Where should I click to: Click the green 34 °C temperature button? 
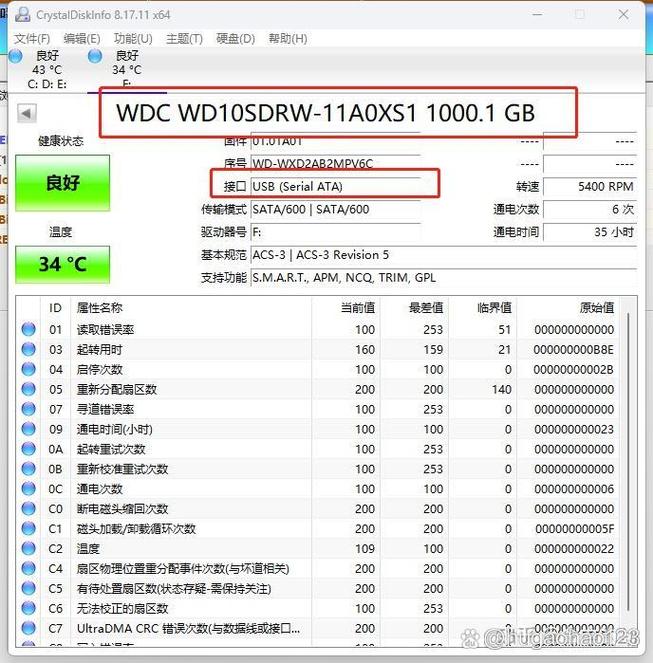[63, 264]
